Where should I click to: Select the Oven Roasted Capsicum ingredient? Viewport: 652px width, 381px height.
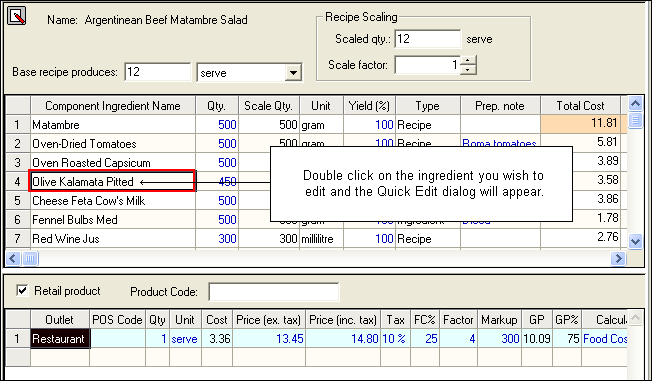click(x=113, y=163)
